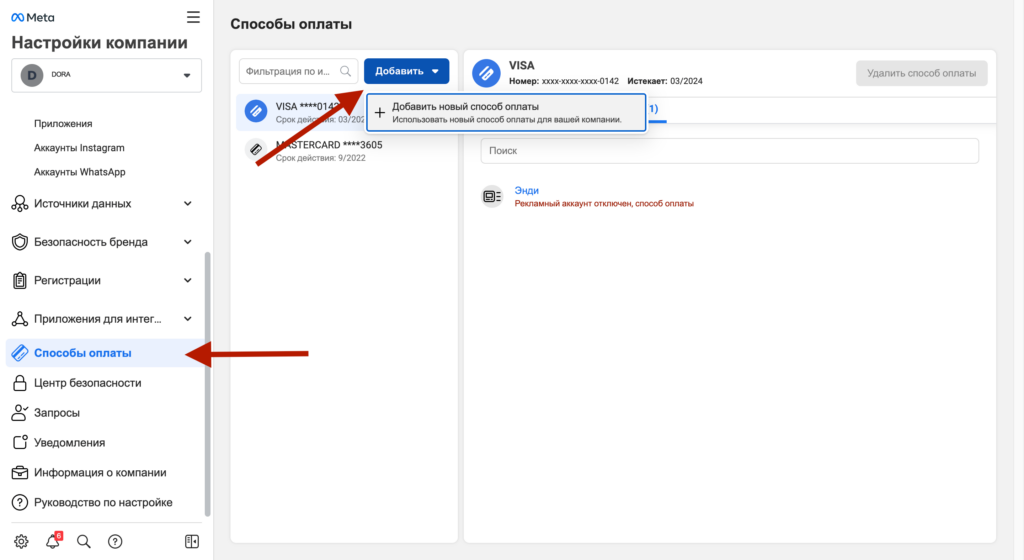Open the Энди ad account link
Image resolution: width=1024 pixels, height=560 pixels.
[x=526, y=190]
